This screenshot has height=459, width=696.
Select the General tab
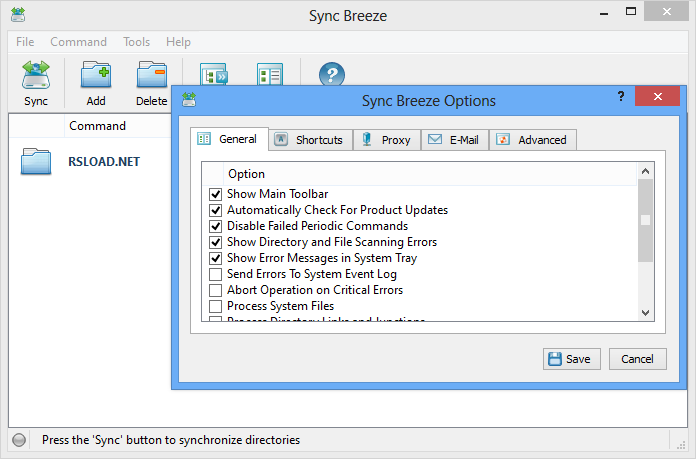click(x=229, y=139)
